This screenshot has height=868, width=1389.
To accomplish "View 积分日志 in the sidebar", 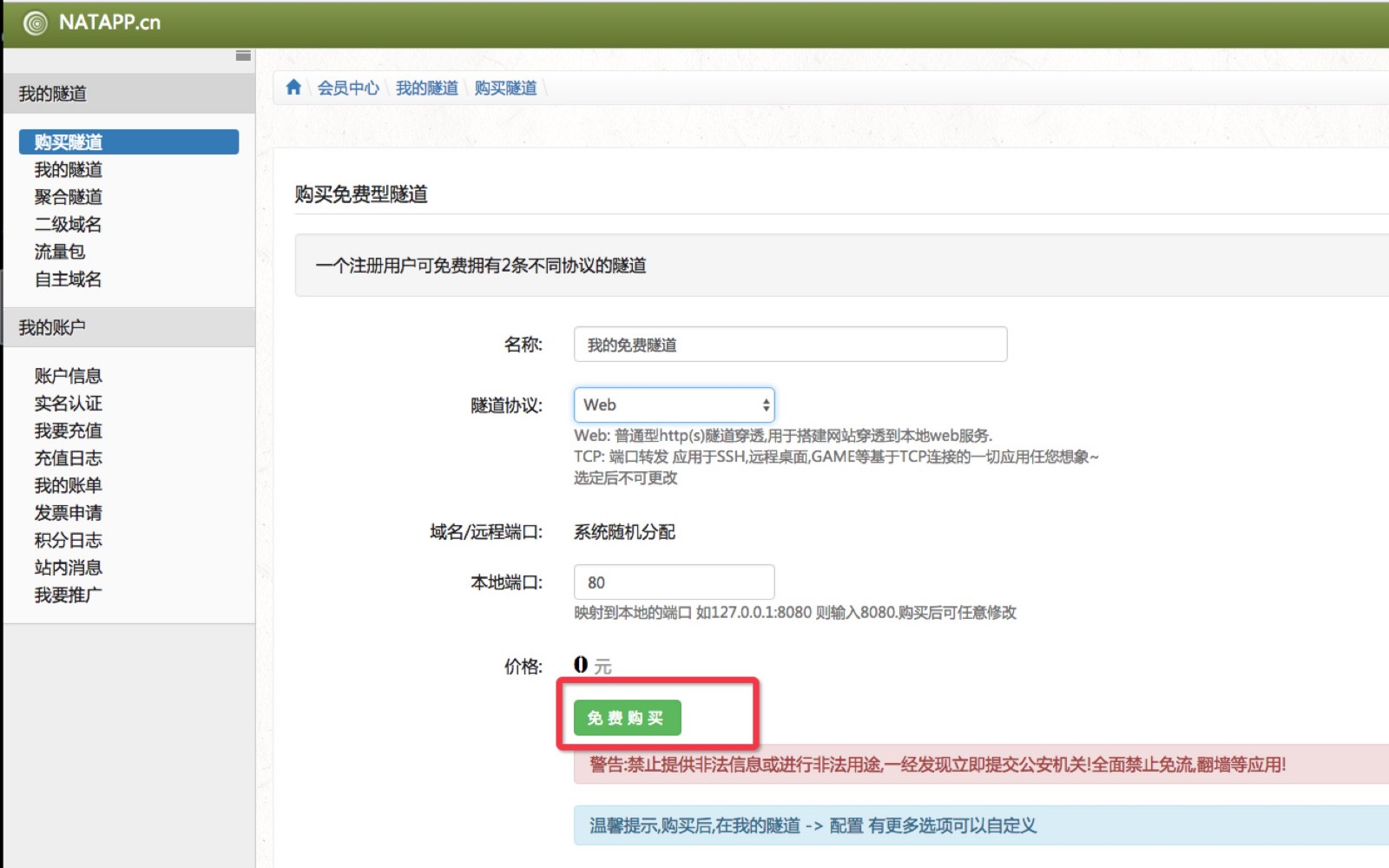I will coord(69,540).
